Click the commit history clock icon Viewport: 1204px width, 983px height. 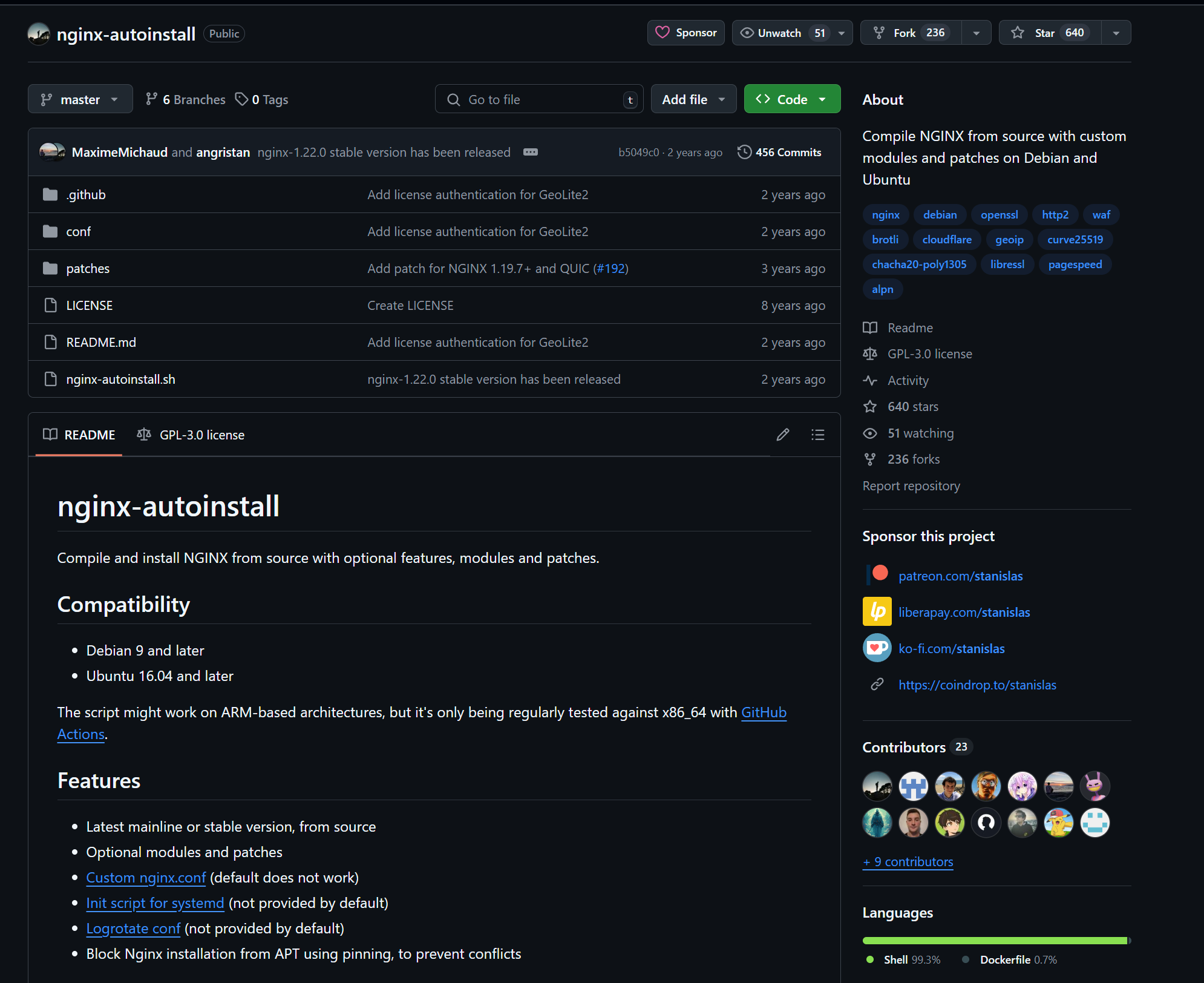(x=744, y=152)
